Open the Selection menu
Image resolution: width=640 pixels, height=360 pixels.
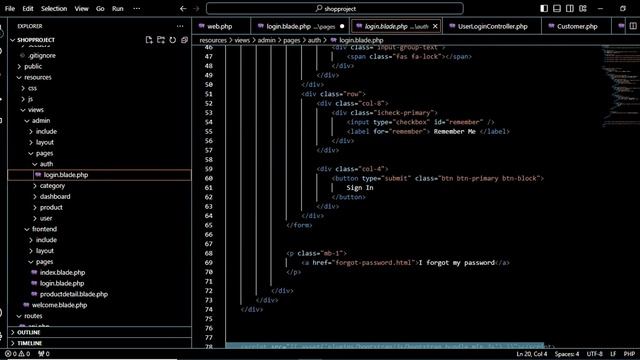click(x=54, y=9)
